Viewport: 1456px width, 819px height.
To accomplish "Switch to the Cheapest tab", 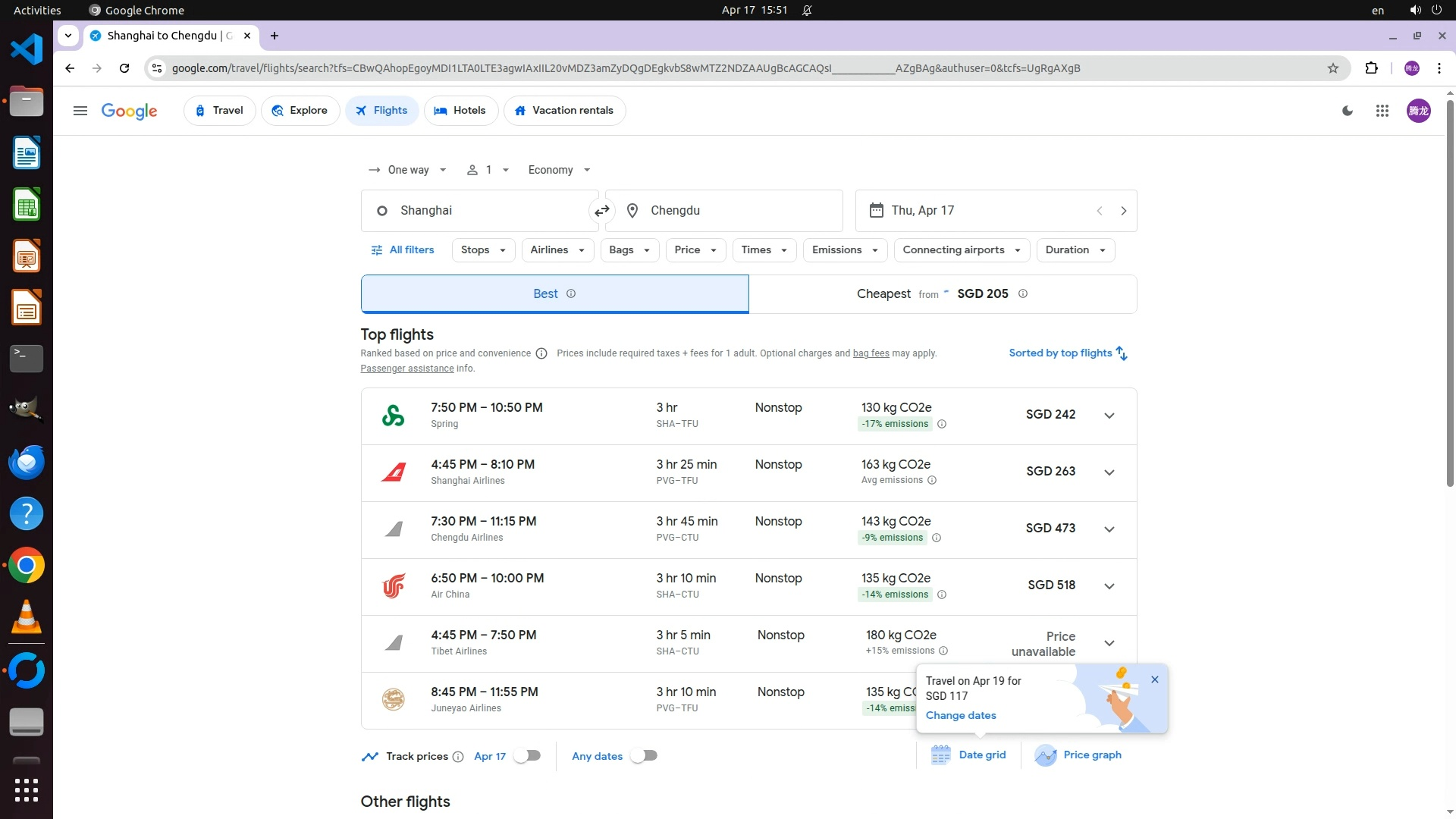I will pyautogui.click(x=942, y=294).
